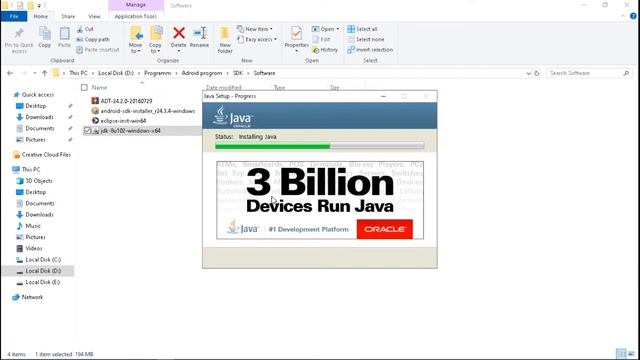Select the eclipse-inst-win64 file
The image size is (640, 360).
click(123, 121)
